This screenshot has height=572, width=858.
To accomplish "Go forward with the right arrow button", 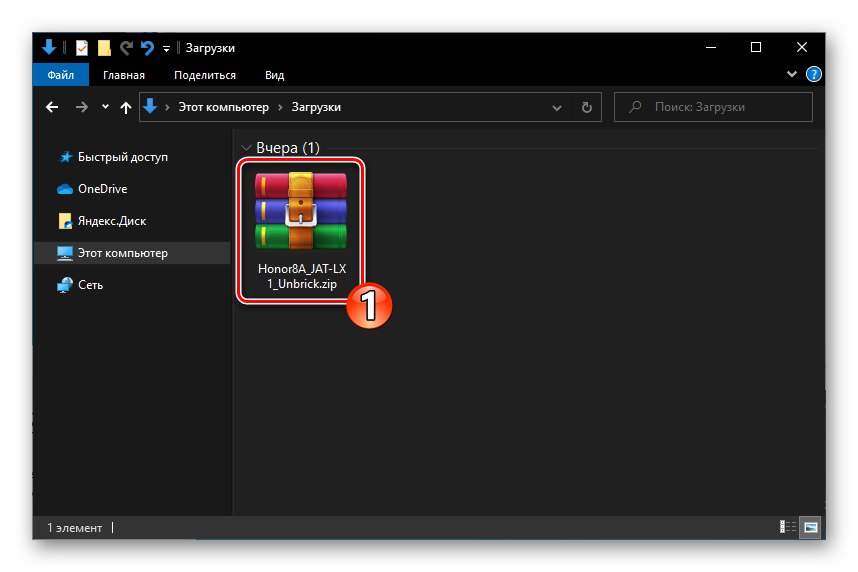I will [82, 107].
